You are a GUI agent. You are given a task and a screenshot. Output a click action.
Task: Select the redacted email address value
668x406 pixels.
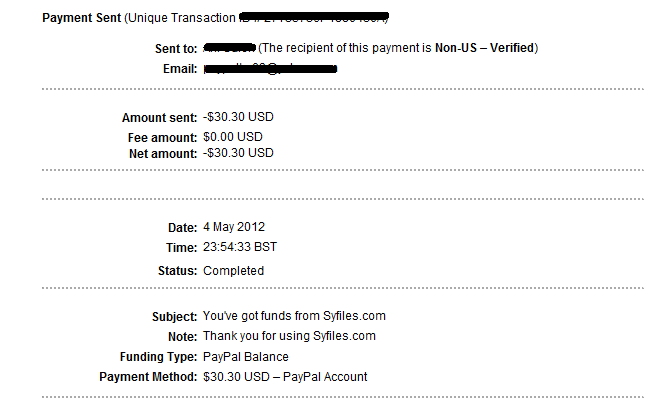[x=268, y=68]
